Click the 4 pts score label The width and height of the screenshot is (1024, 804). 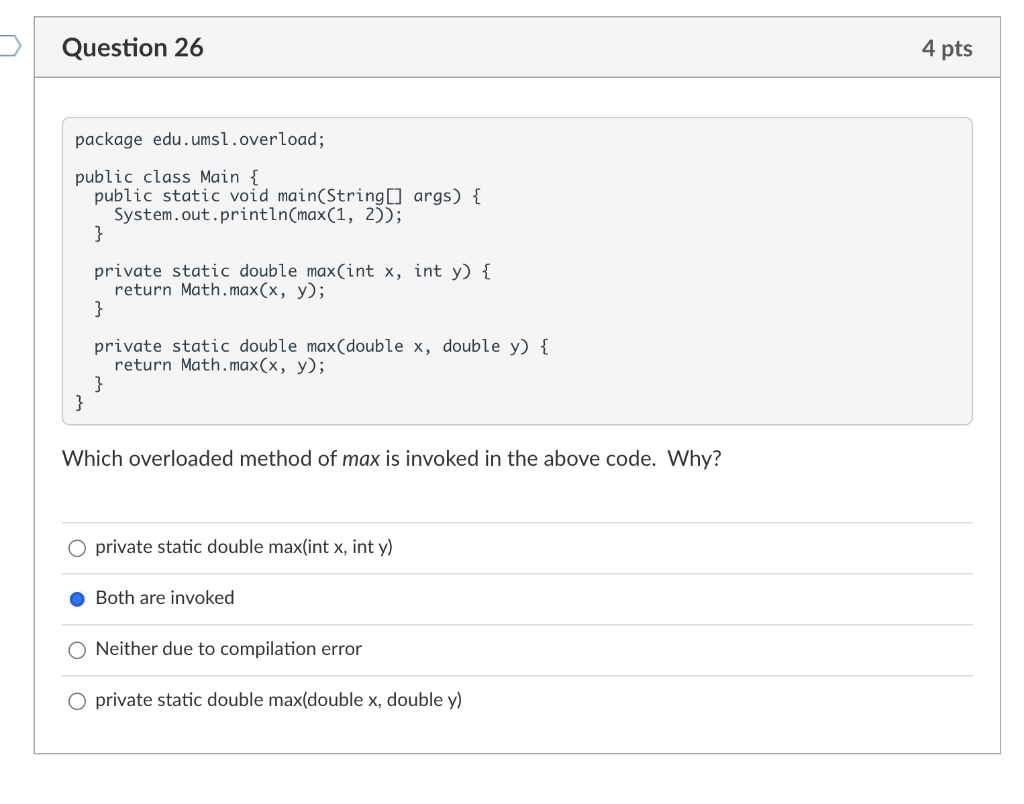point(947,48)
